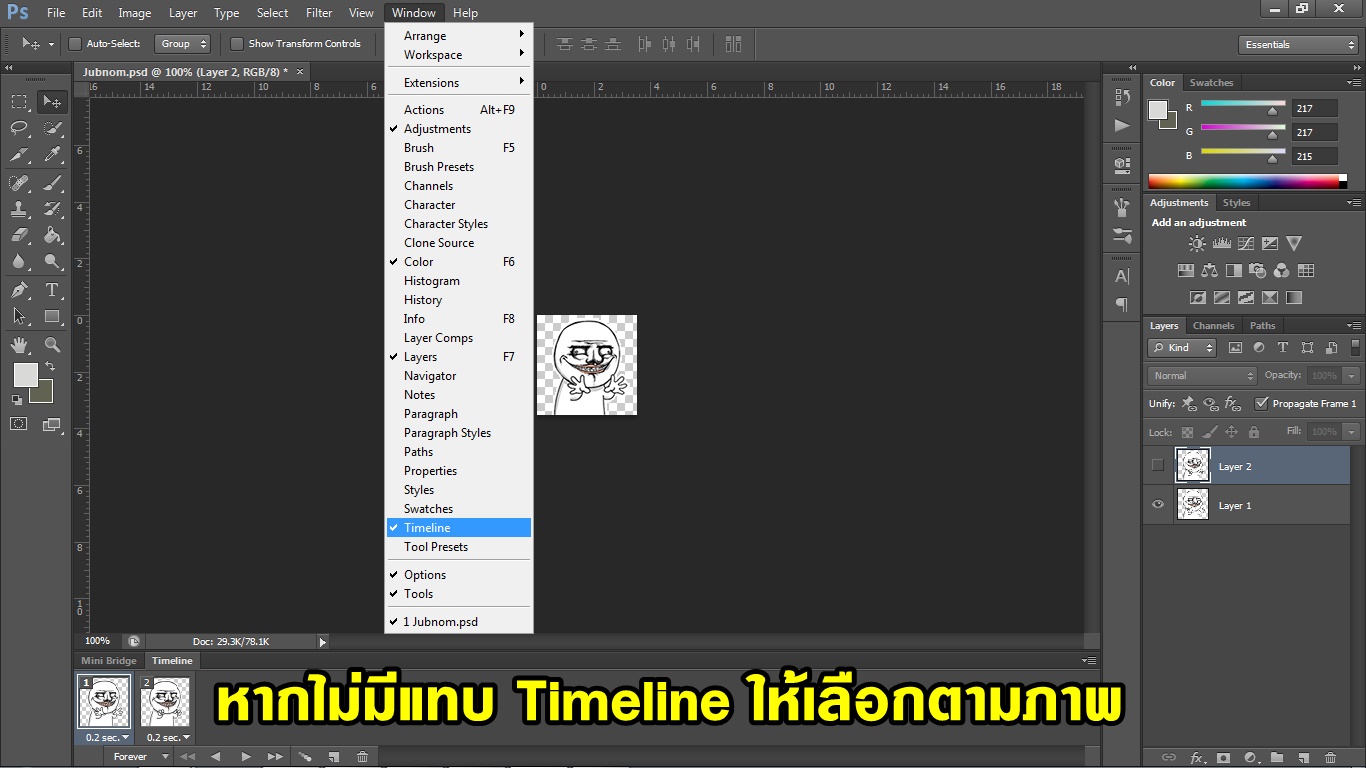
Task: Add a Levels adjustment
Action: coord(1221,243)
